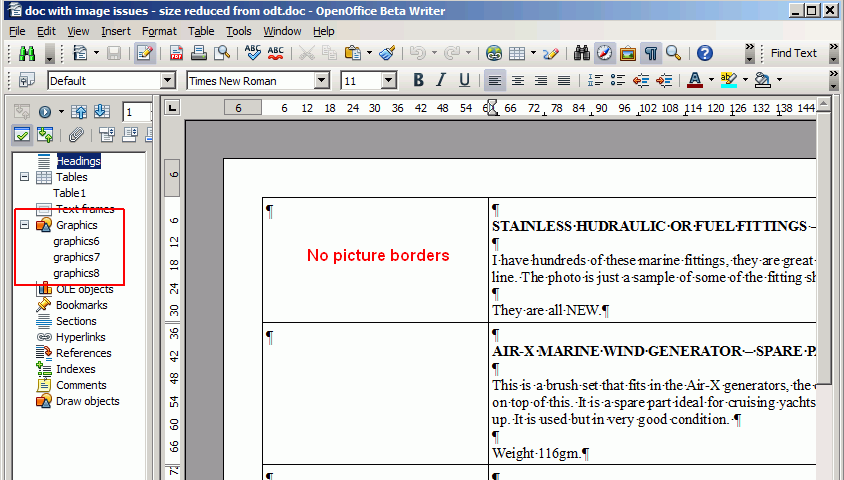Image resolution: width=844 pixels, height=480 pixels.
Task: Toggle Numbering list icon
Action: pos(595,81)
